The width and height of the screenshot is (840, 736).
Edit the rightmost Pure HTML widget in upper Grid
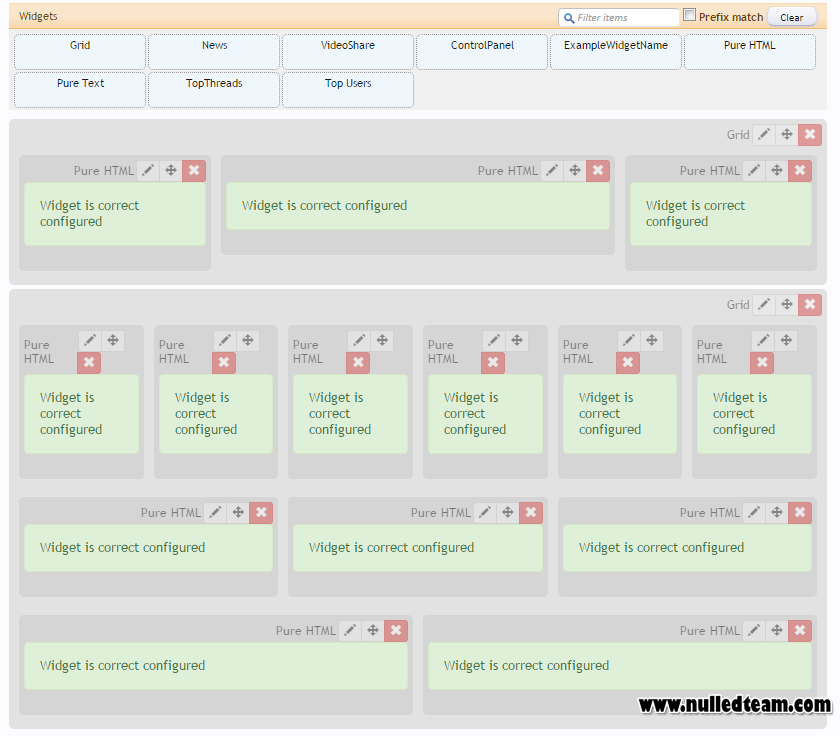[x=754, y=171]
